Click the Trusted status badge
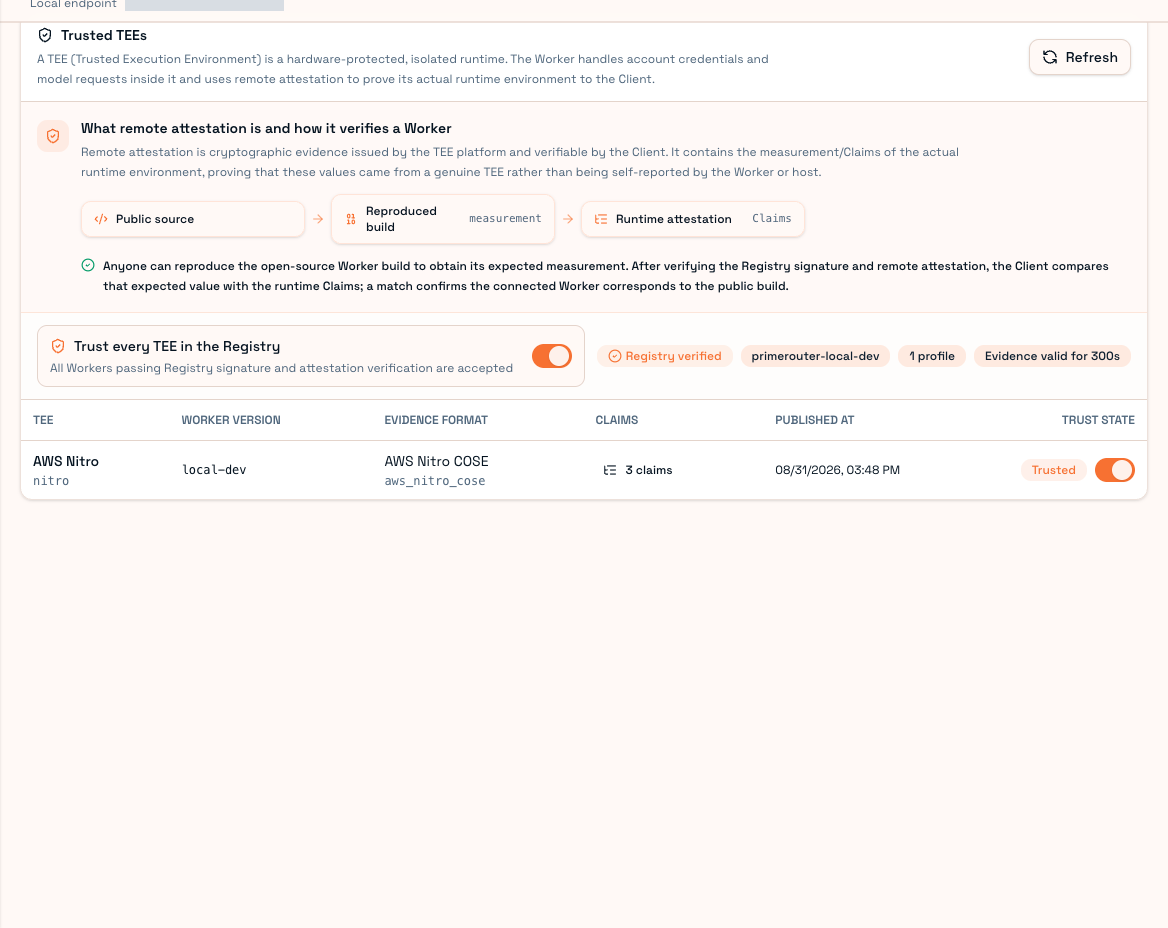1168x928 pixels. 1053,470
